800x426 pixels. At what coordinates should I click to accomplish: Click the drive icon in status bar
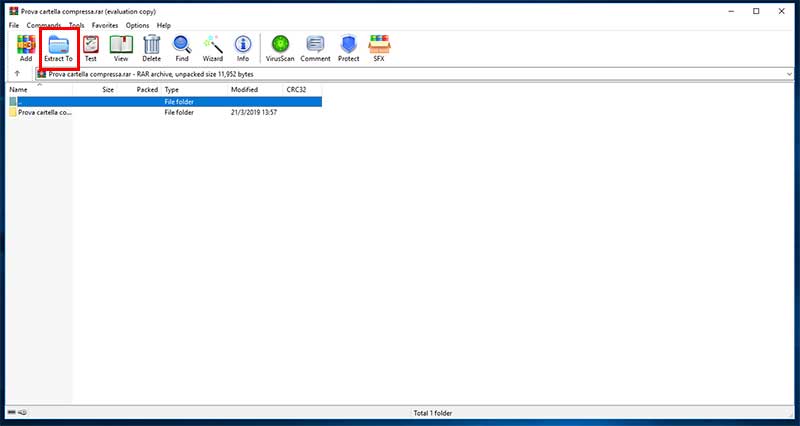(12, 412)
